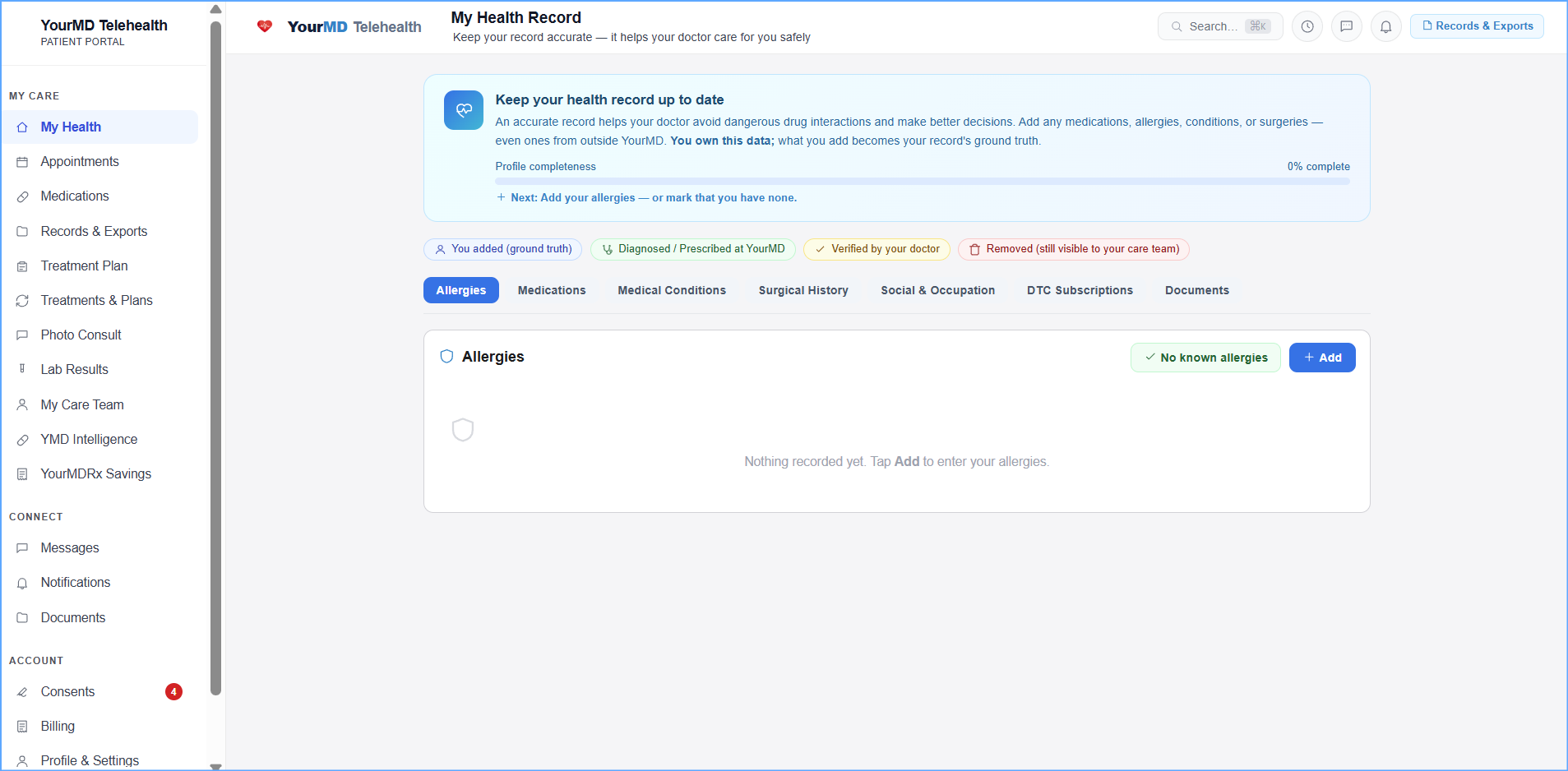Click the blue Add allergy button
This screenshot has height=771, width=1568.
click(x=1322, y=358)
